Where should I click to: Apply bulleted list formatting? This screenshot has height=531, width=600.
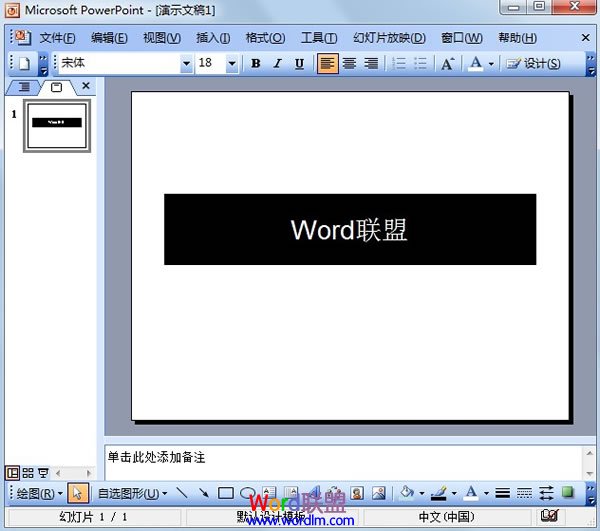click(x=420, y=64)
